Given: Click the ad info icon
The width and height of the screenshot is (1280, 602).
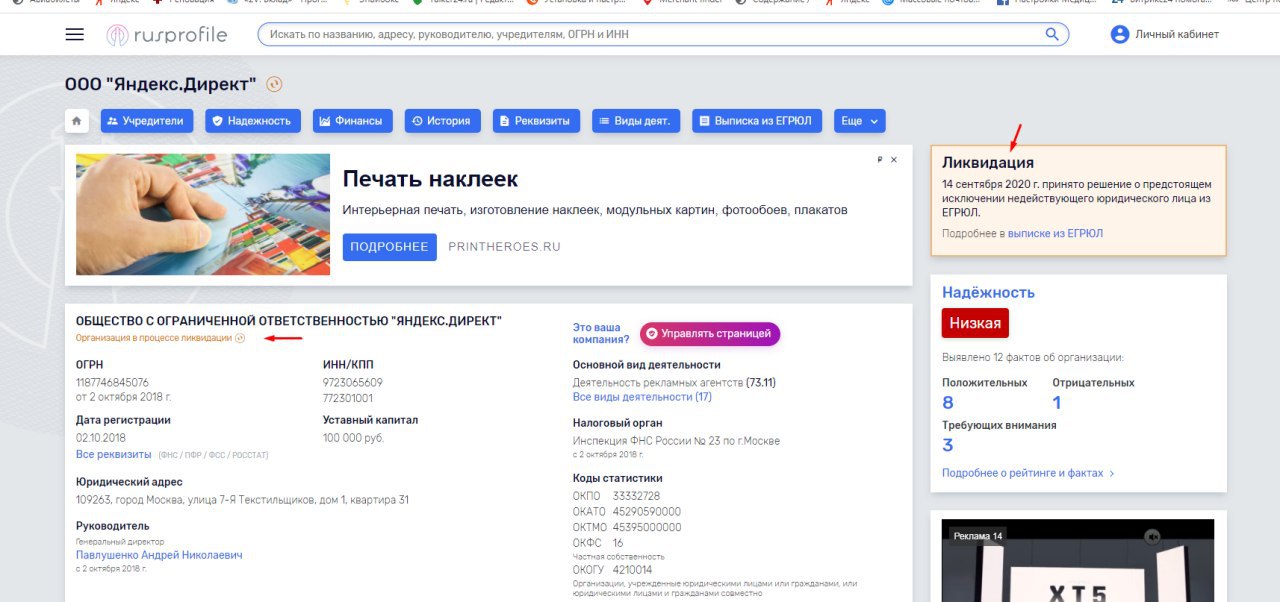Looking at the screenshot, I should [x=880, y=160].
